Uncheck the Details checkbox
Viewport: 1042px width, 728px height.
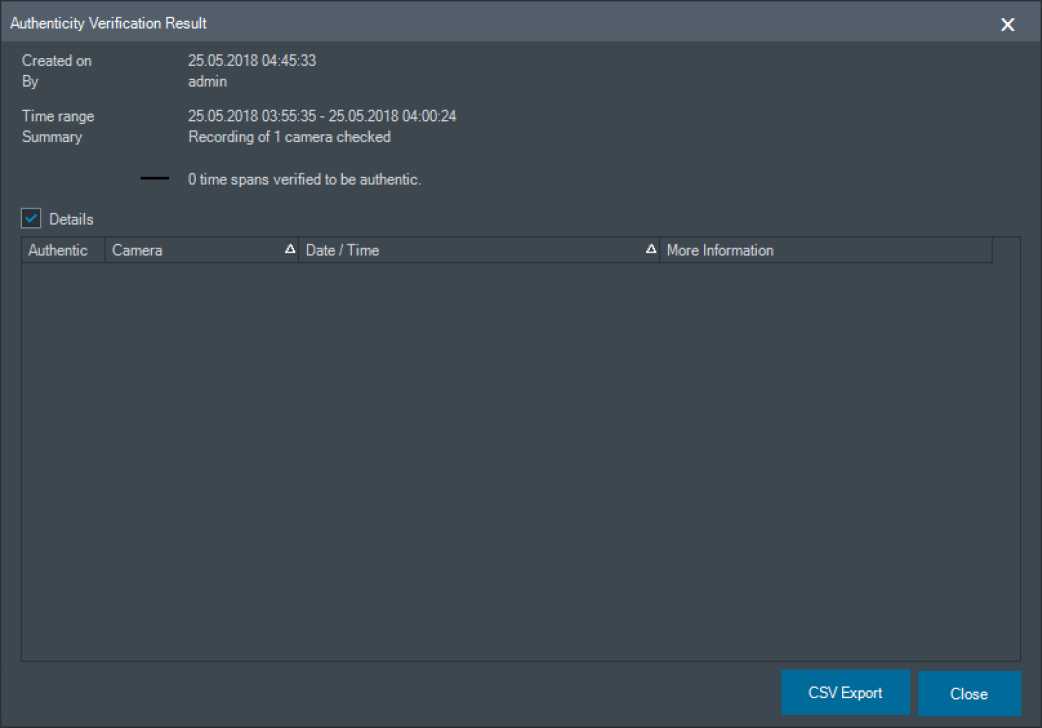31,218
